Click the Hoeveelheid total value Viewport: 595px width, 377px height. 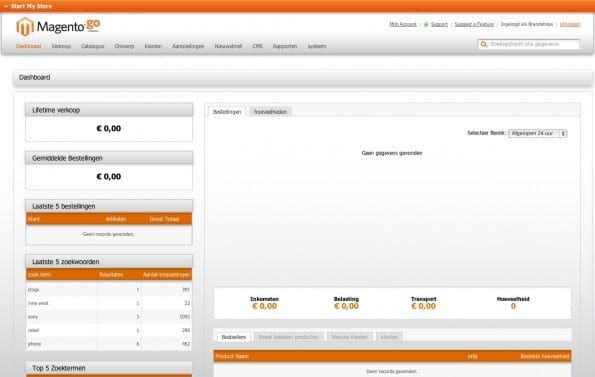point(513,306)
